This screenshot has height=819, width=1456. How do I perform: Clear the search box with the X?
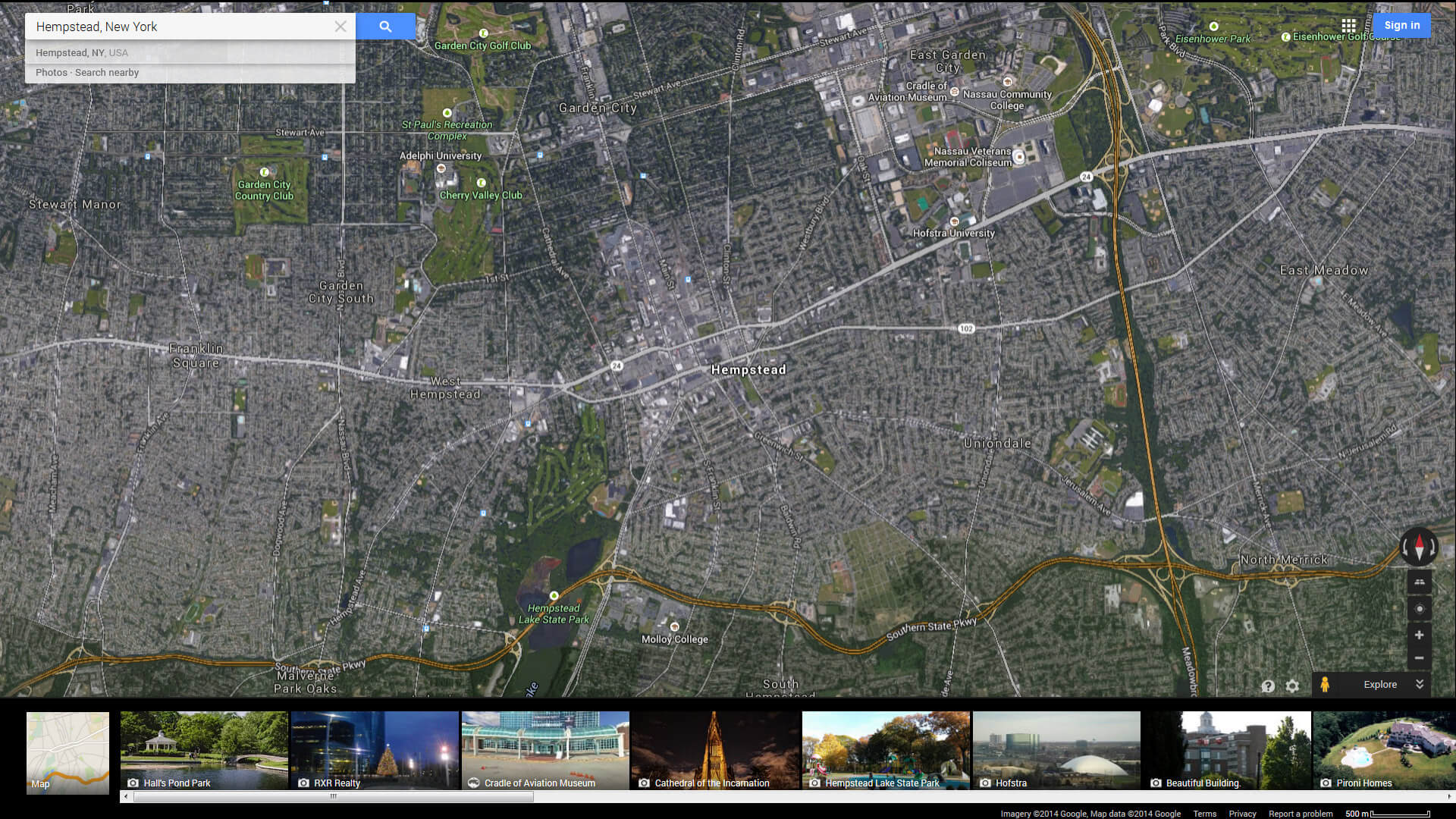340,27
